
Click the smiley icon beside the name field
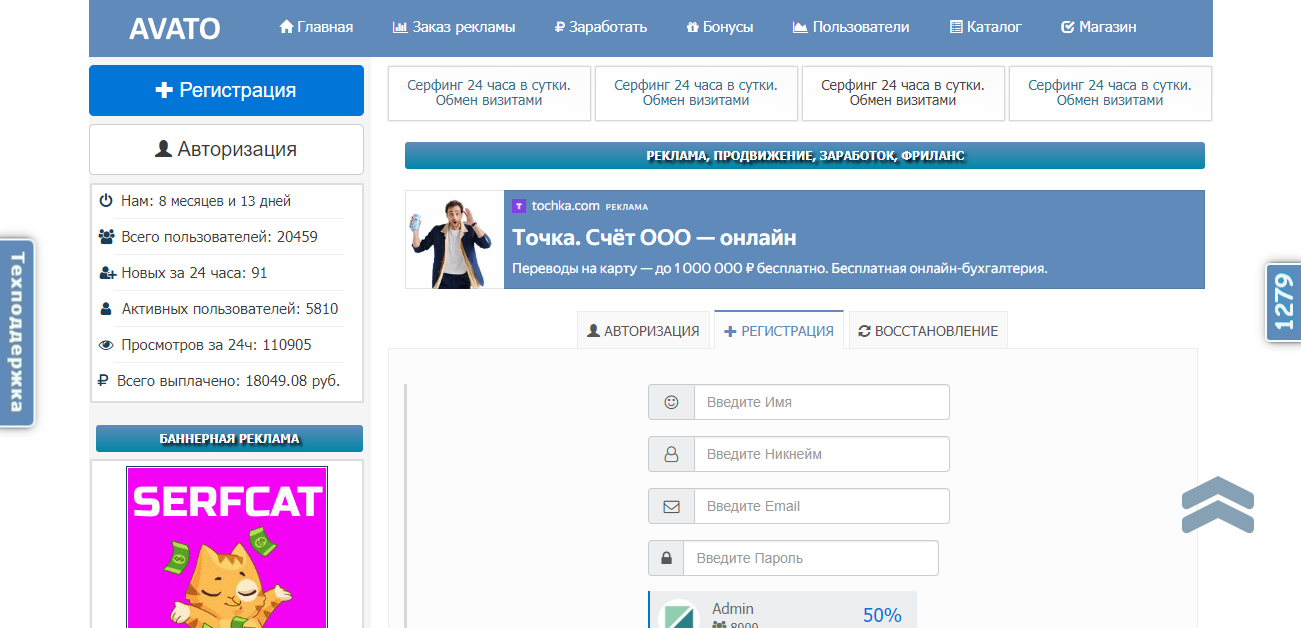(x=671, y=402)
